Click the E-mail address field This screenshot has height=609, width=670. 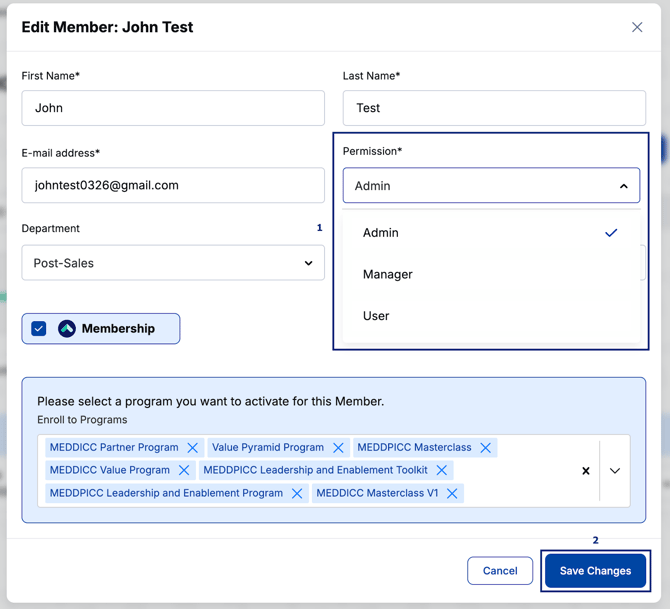click(x=173, y=185)
